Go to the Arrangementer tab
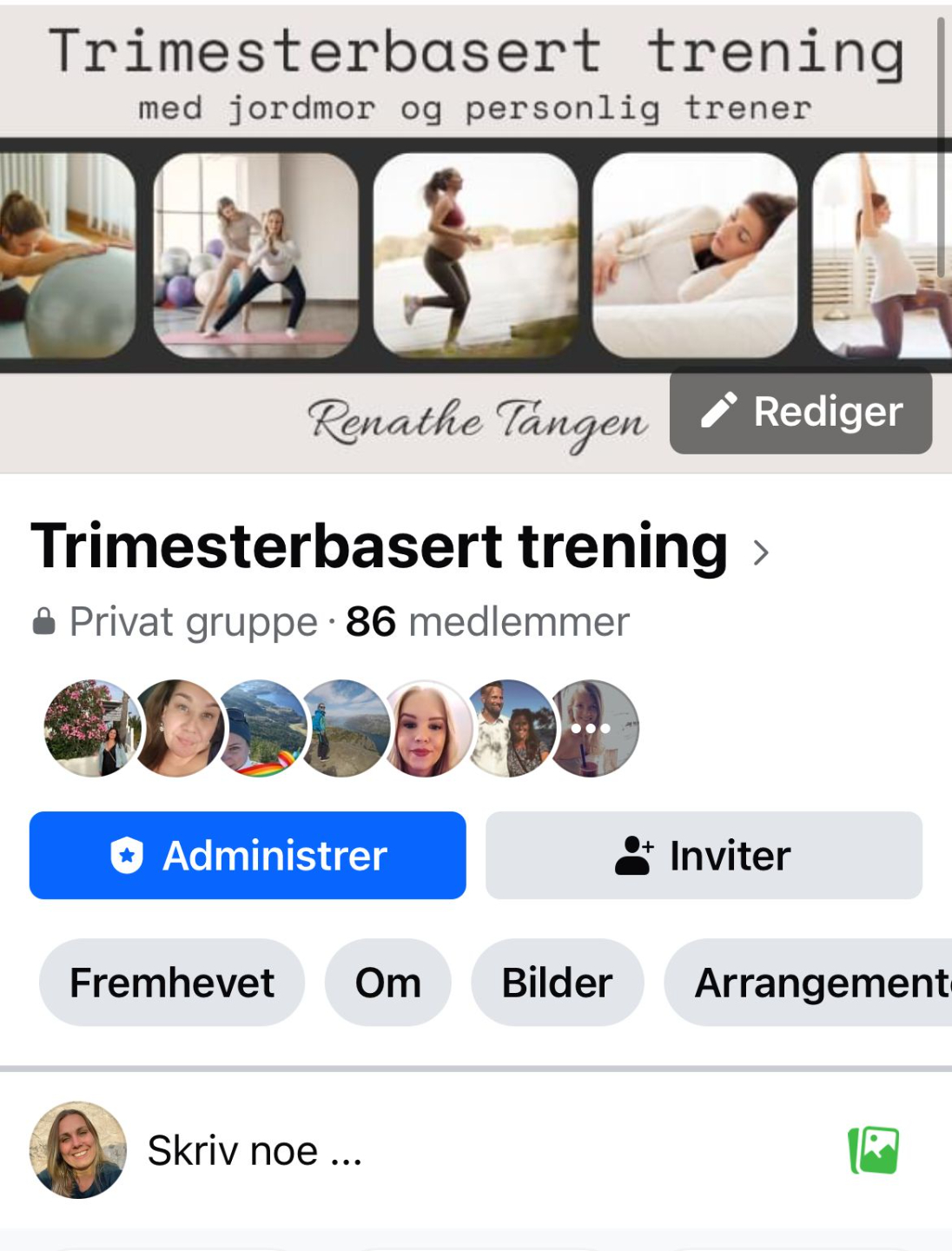This screenshot has width=952, height=1251. (809, 983)
